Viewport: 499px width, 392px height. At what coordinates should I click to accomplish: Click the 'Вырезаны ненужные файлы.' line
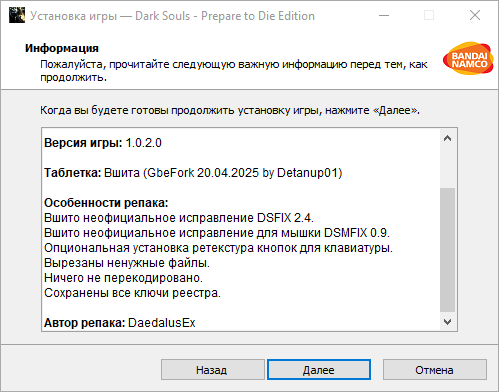pyautogui.click(x=127, y=263)
